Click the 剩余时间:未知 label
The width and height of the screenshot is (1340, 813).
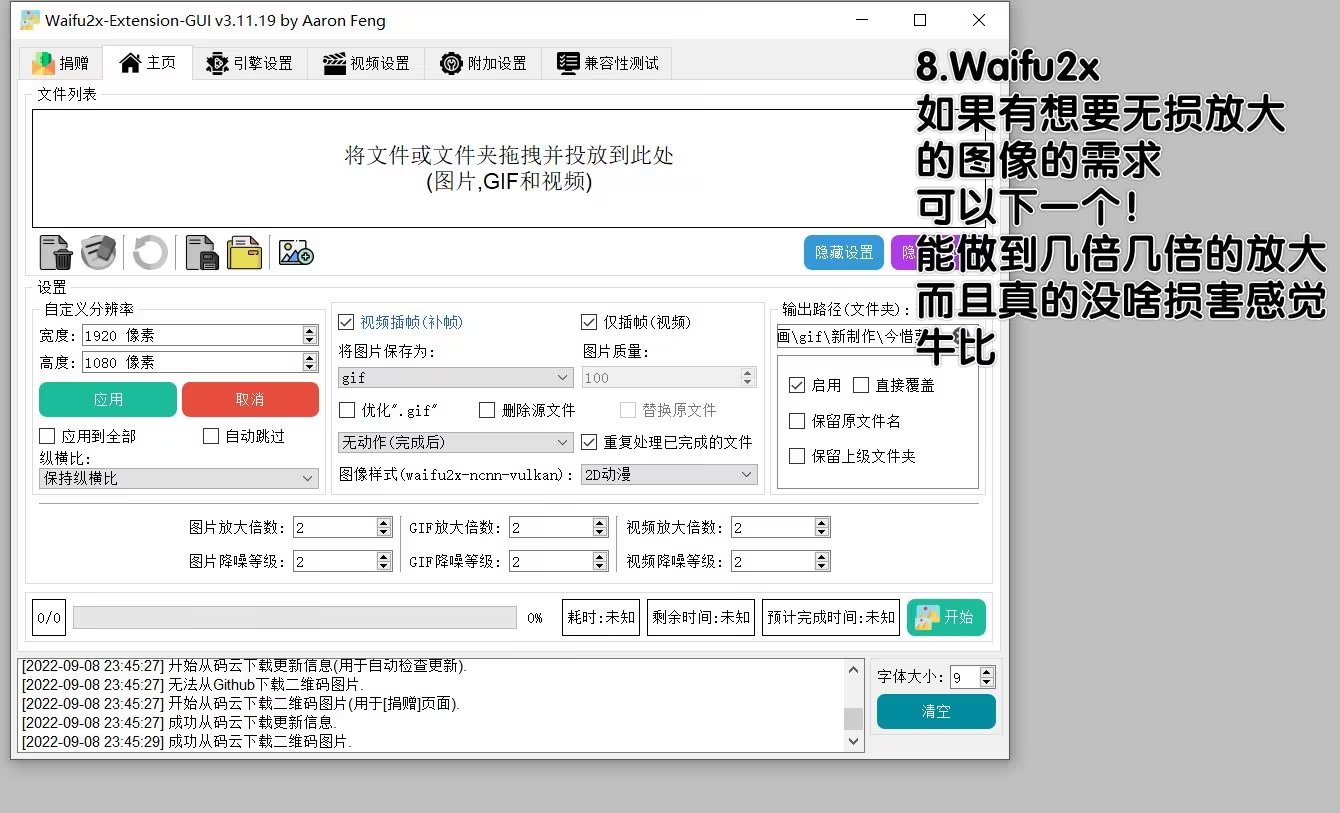[x=701, y=617]
